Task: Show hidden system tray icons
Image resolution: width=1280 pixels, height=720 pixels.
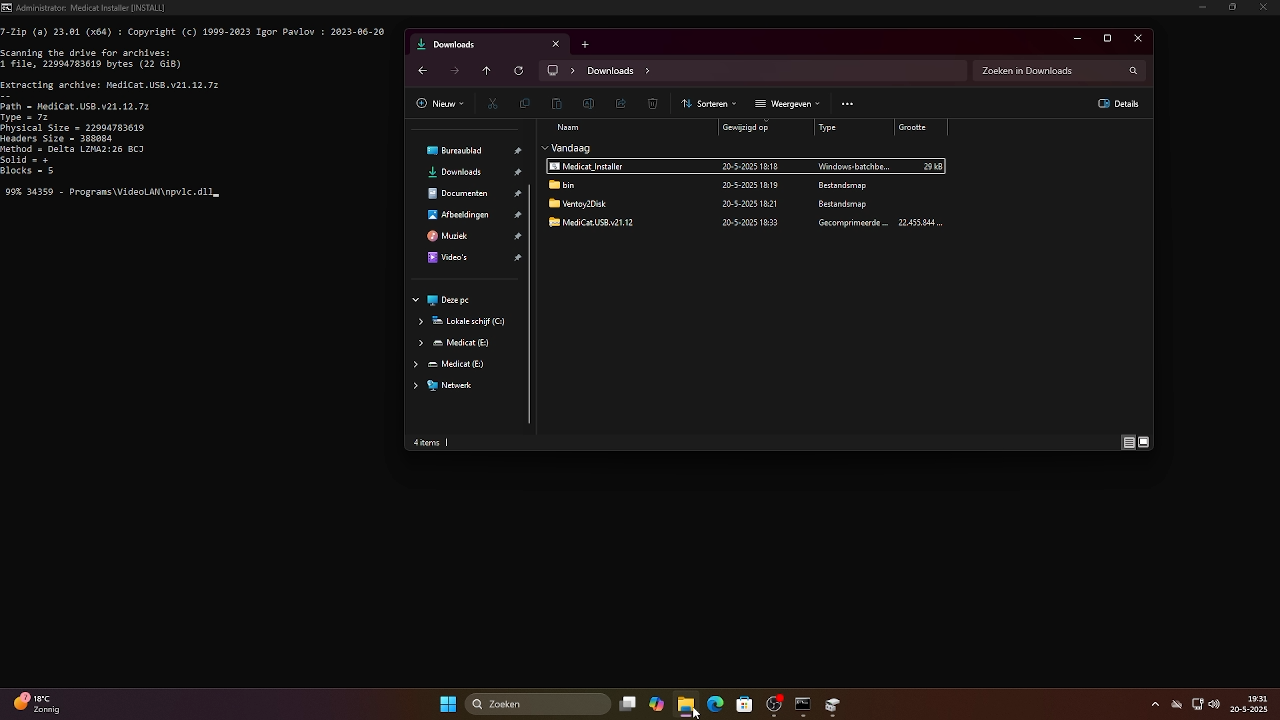Action: click(1155, 704)
